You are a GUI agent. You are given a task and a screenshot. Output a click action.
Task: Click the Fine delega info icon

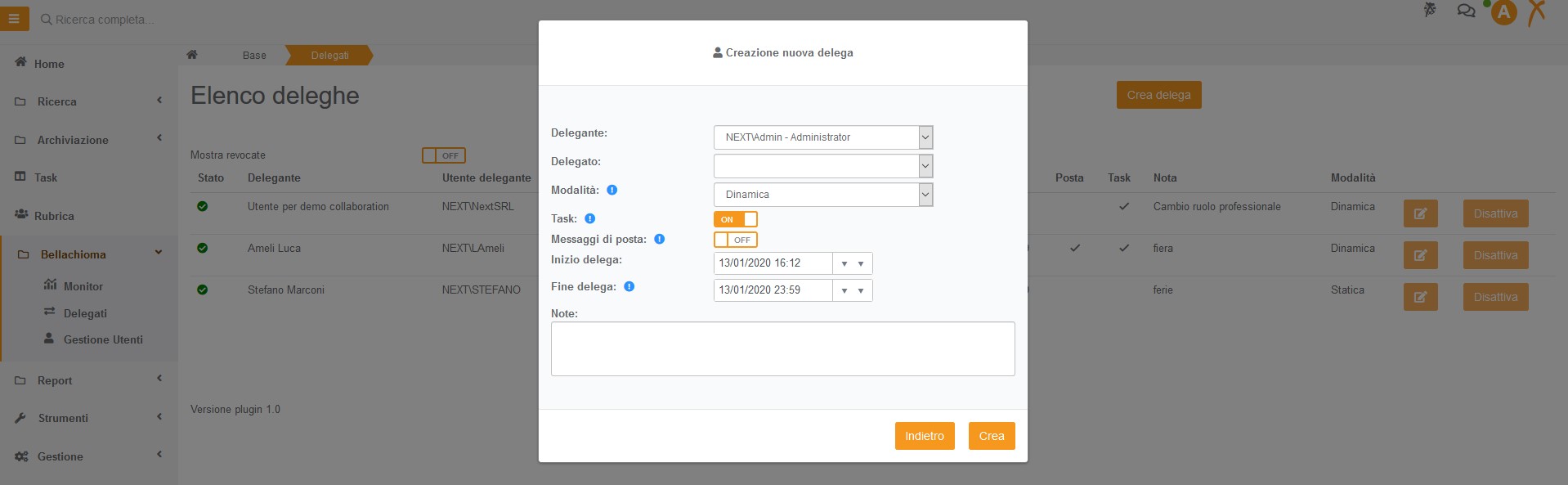(x=629, y=286)
